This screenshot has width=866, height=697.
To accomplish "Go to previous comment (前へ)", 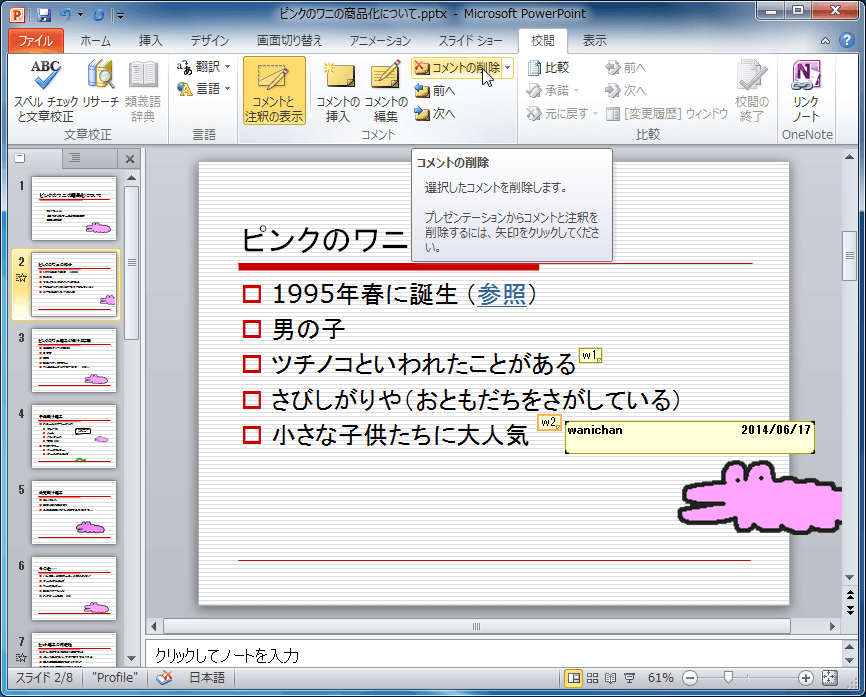I will pyautogui.click(x=435, y=91).
